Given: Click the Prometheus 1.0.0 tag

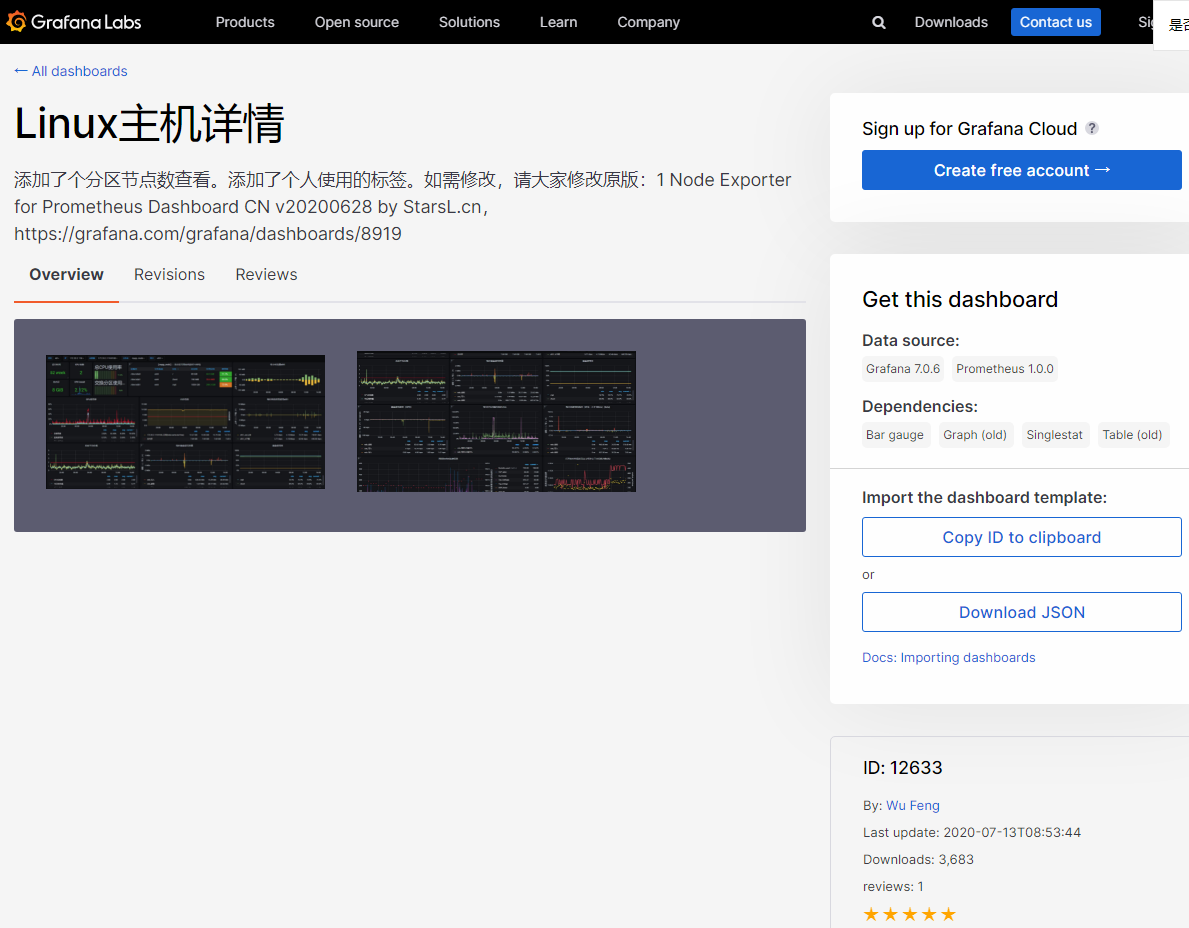Looking at the screenshot, I should tap(1005, 368).
